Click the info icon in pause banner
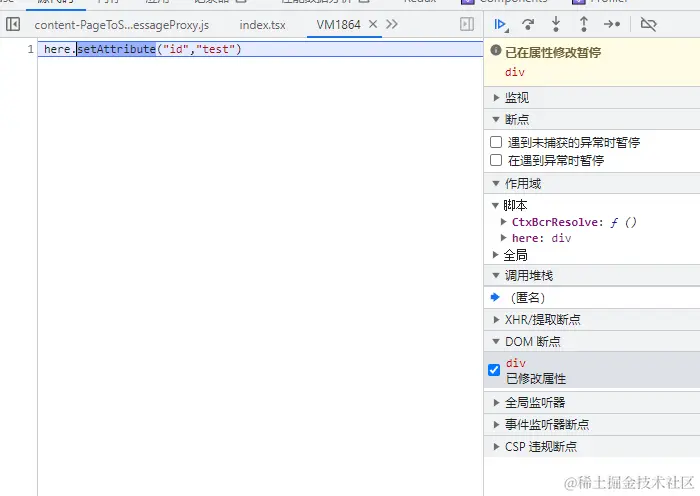700x496 pixels. 496,50
